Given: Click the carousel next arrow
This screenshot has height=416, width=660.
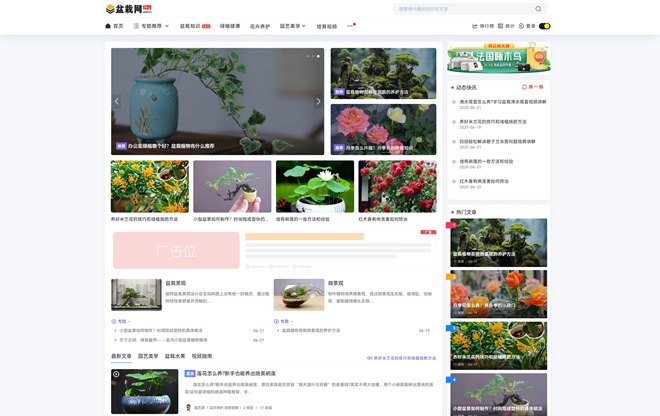Looking at the screenshot, I should click(x=318, y=101).
